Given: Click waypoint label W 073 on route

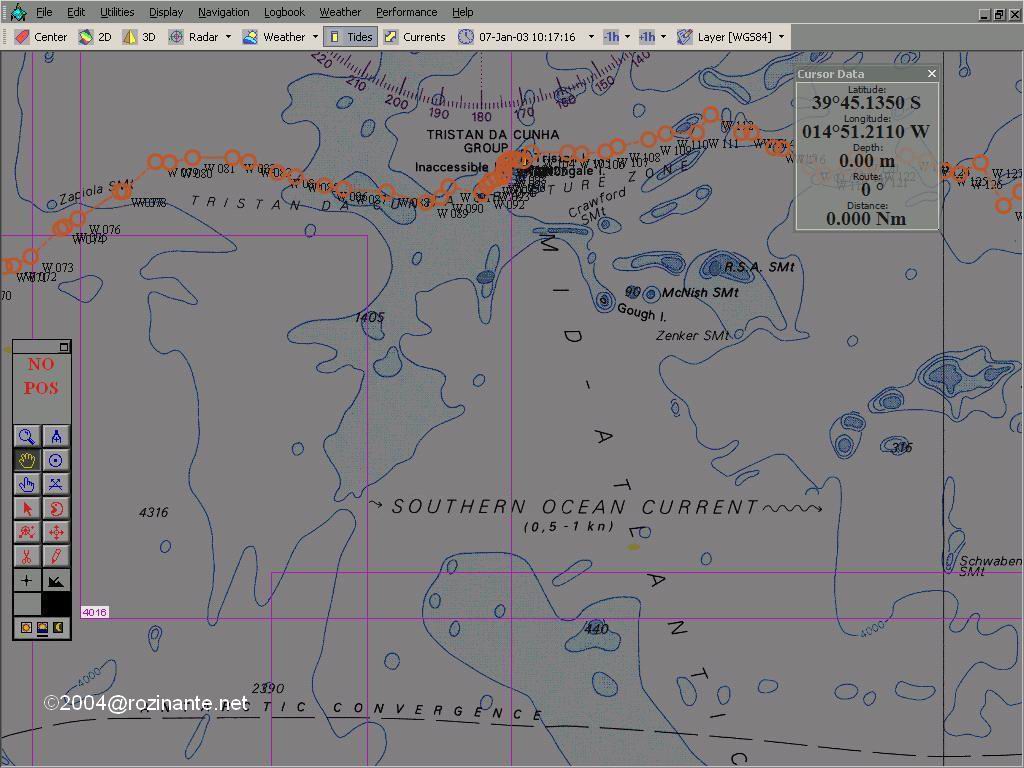Looking at the screenshot, I should (x=57, y=267).
